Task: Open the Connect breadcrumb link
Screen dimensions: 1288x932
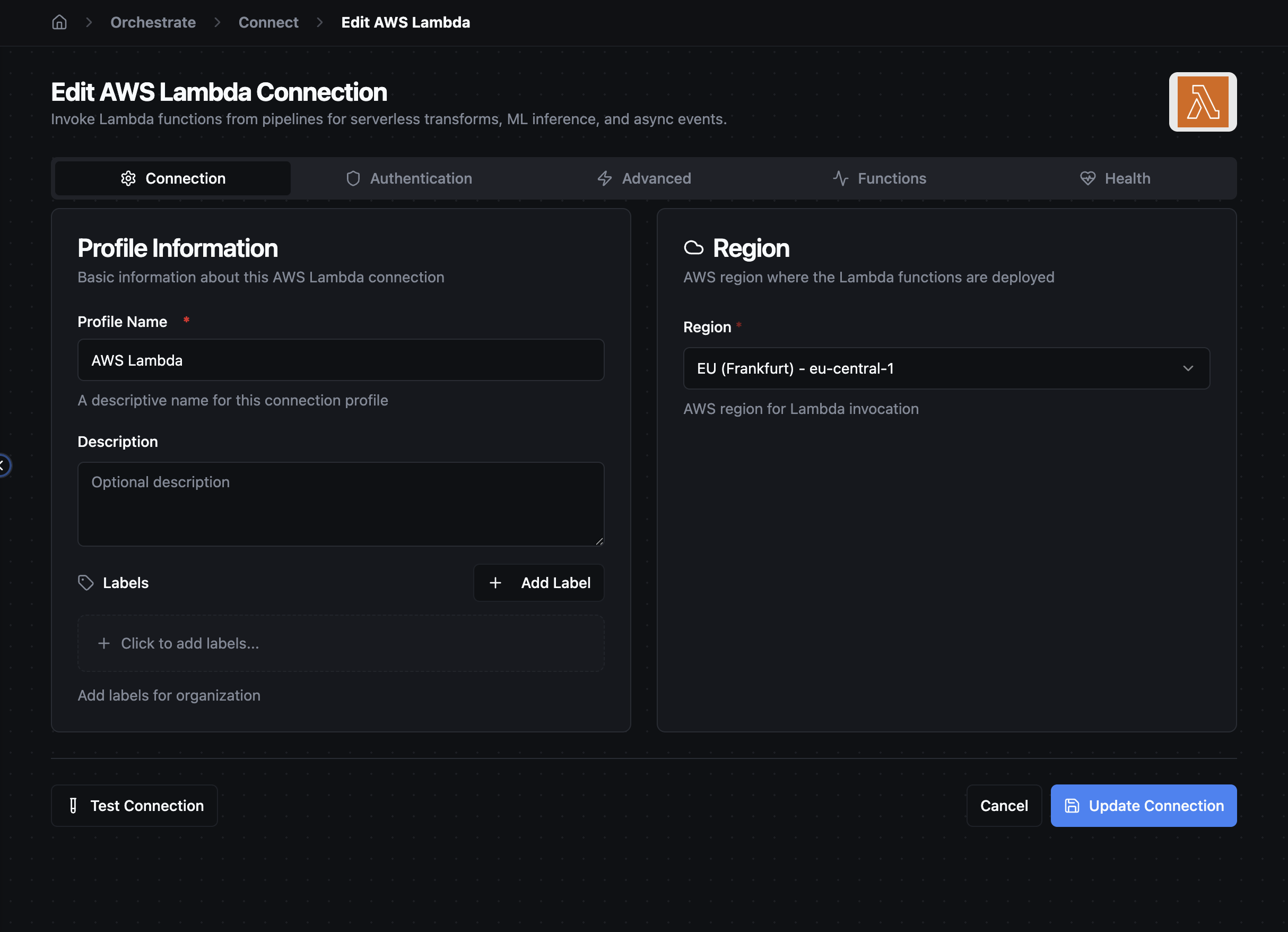Action: pos(268,22)
